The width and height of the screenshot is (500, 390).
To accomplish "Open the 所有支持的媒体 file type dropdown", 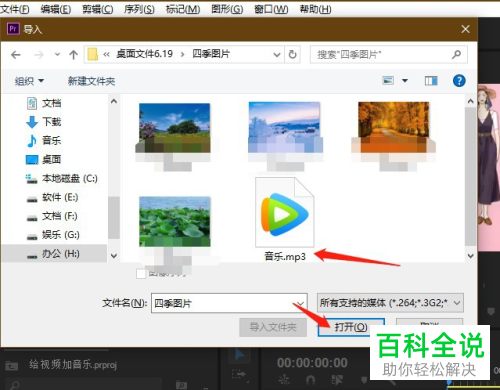I will pos(390,303).
